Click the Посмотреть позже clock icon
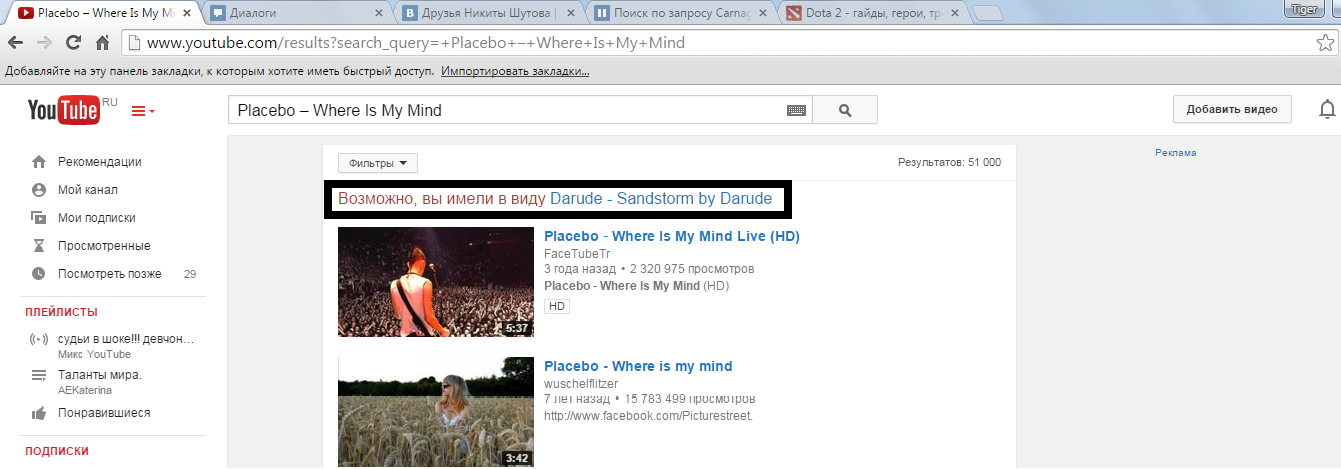 click(x=39, y=273)
